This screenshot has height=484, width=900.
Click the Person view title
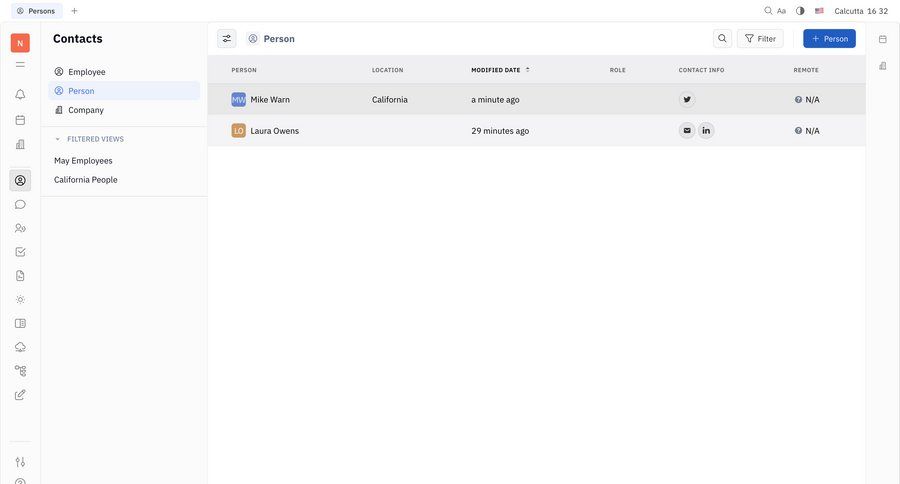[279, 38]
